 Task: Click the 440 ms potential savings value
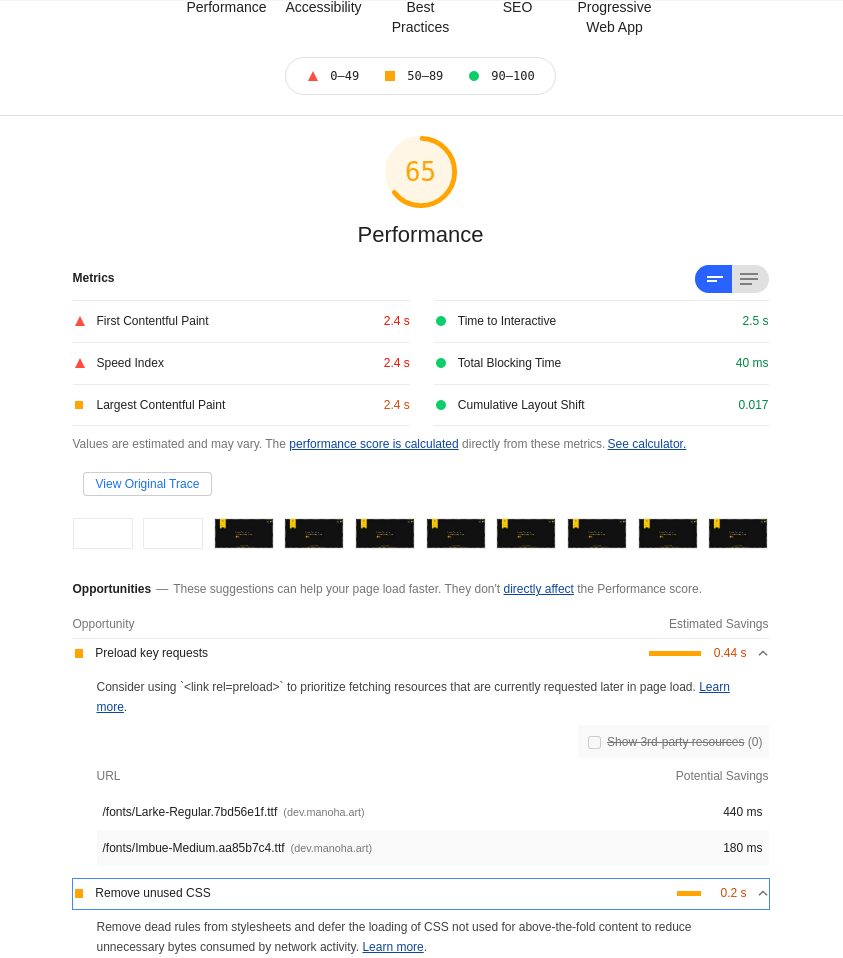coord(743,812)
